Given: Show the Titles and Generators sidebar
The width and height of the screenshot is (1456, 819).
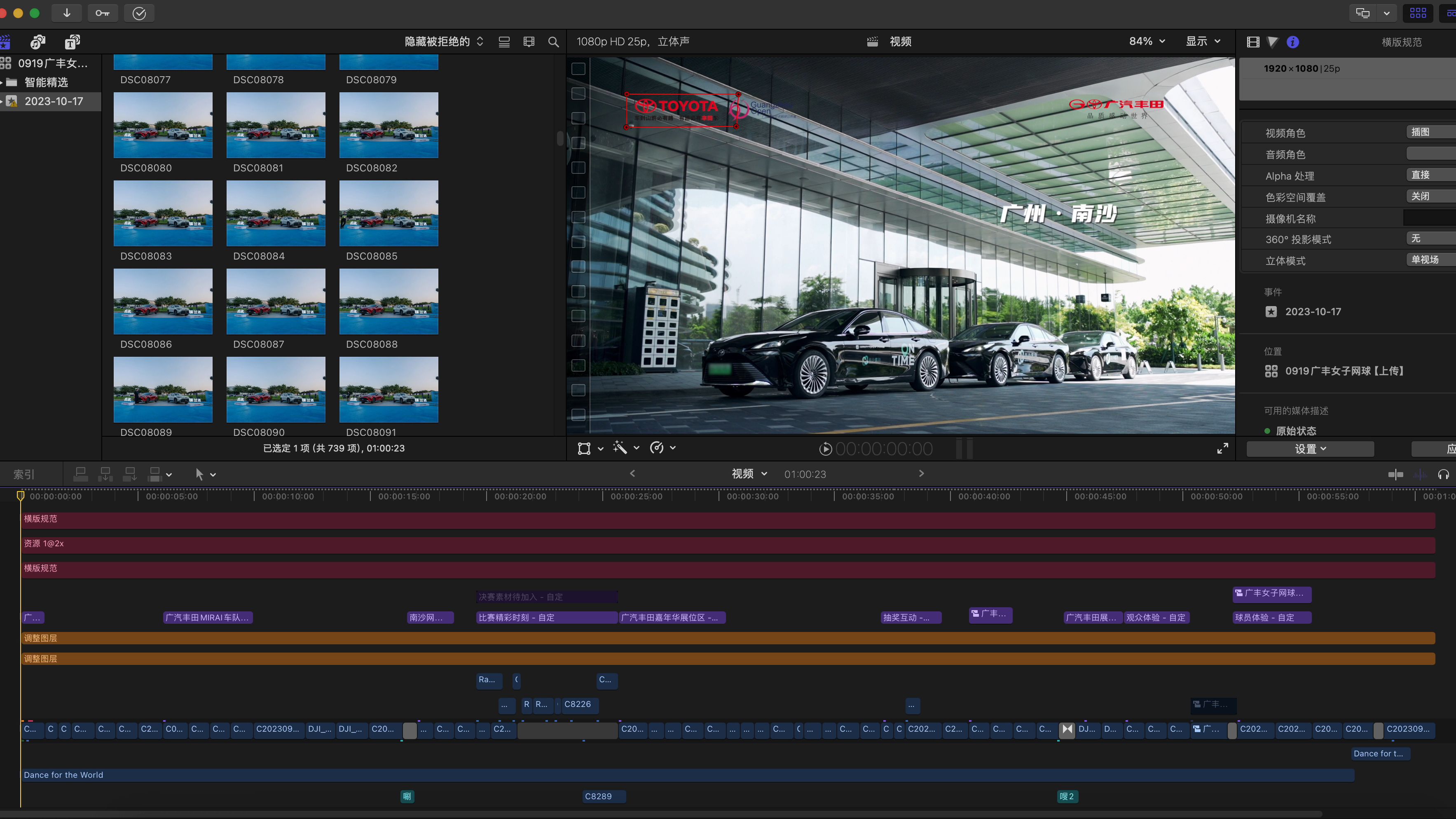Looking at the screenshot, I should [72, 42].
